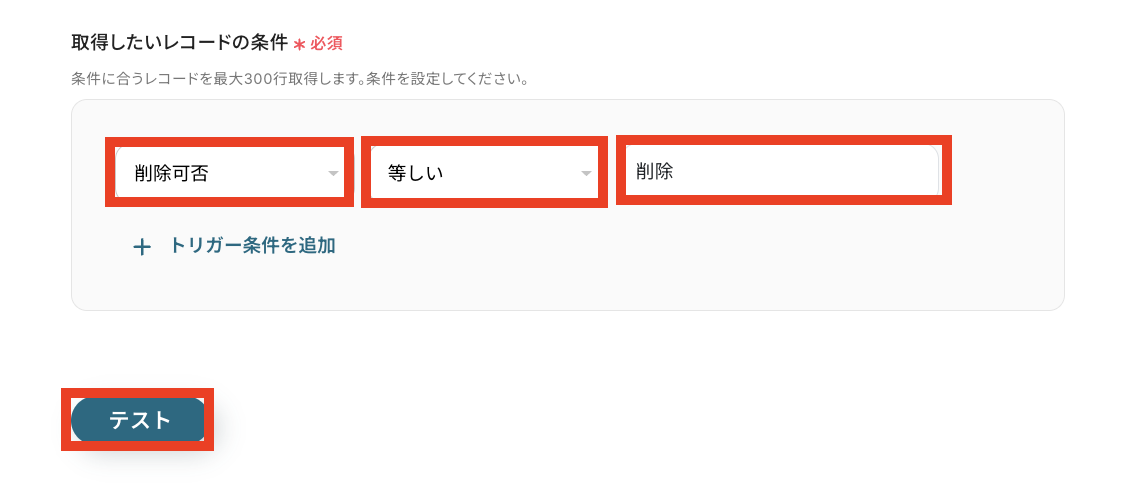Select the 等しい label text in the comparison combo box
The height and width of the screenshot is (484, 1132).
click(x=415, y=173)
